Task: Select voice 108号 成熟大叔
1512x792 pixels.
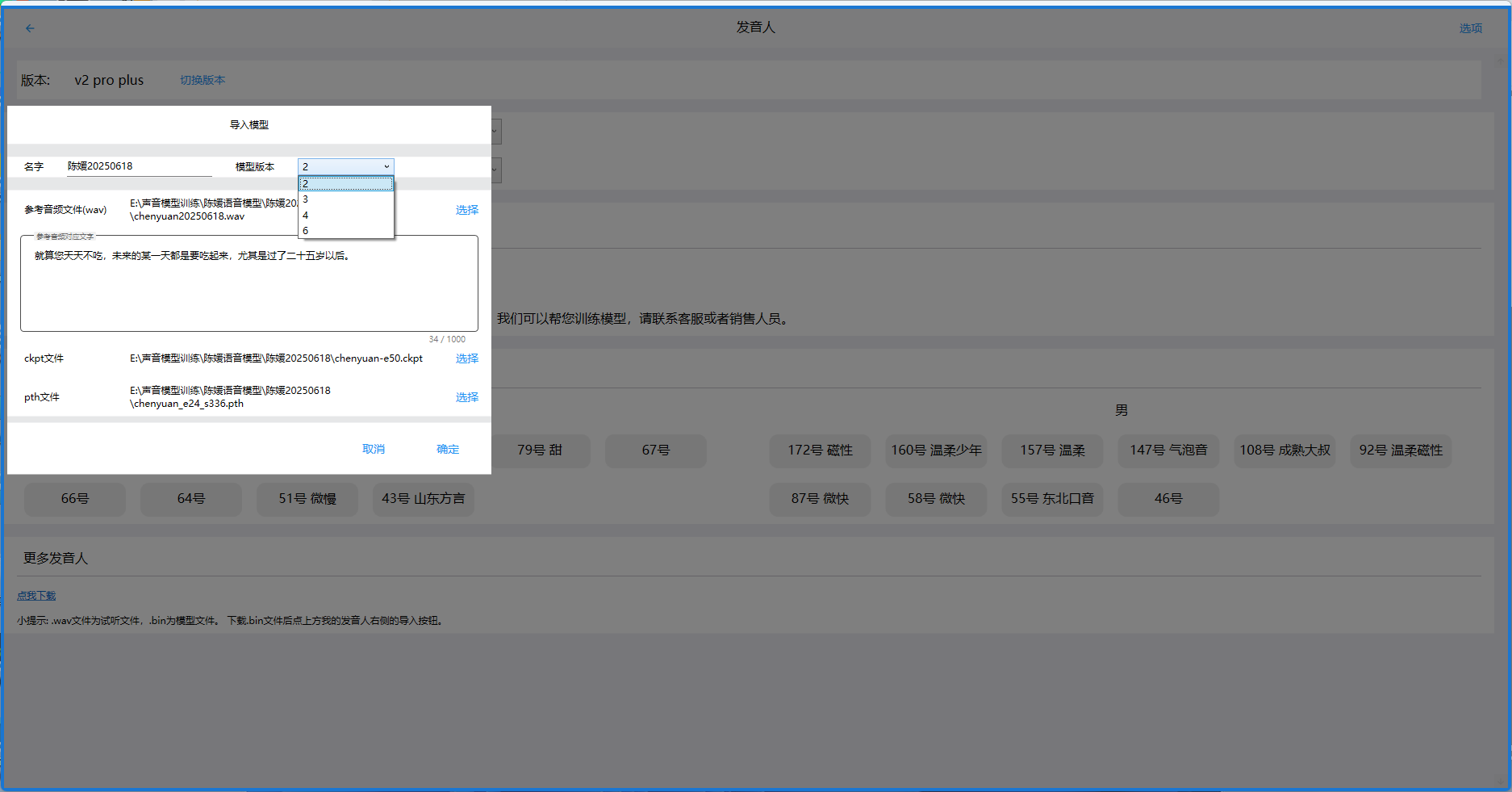Action: coord(1285,450)
